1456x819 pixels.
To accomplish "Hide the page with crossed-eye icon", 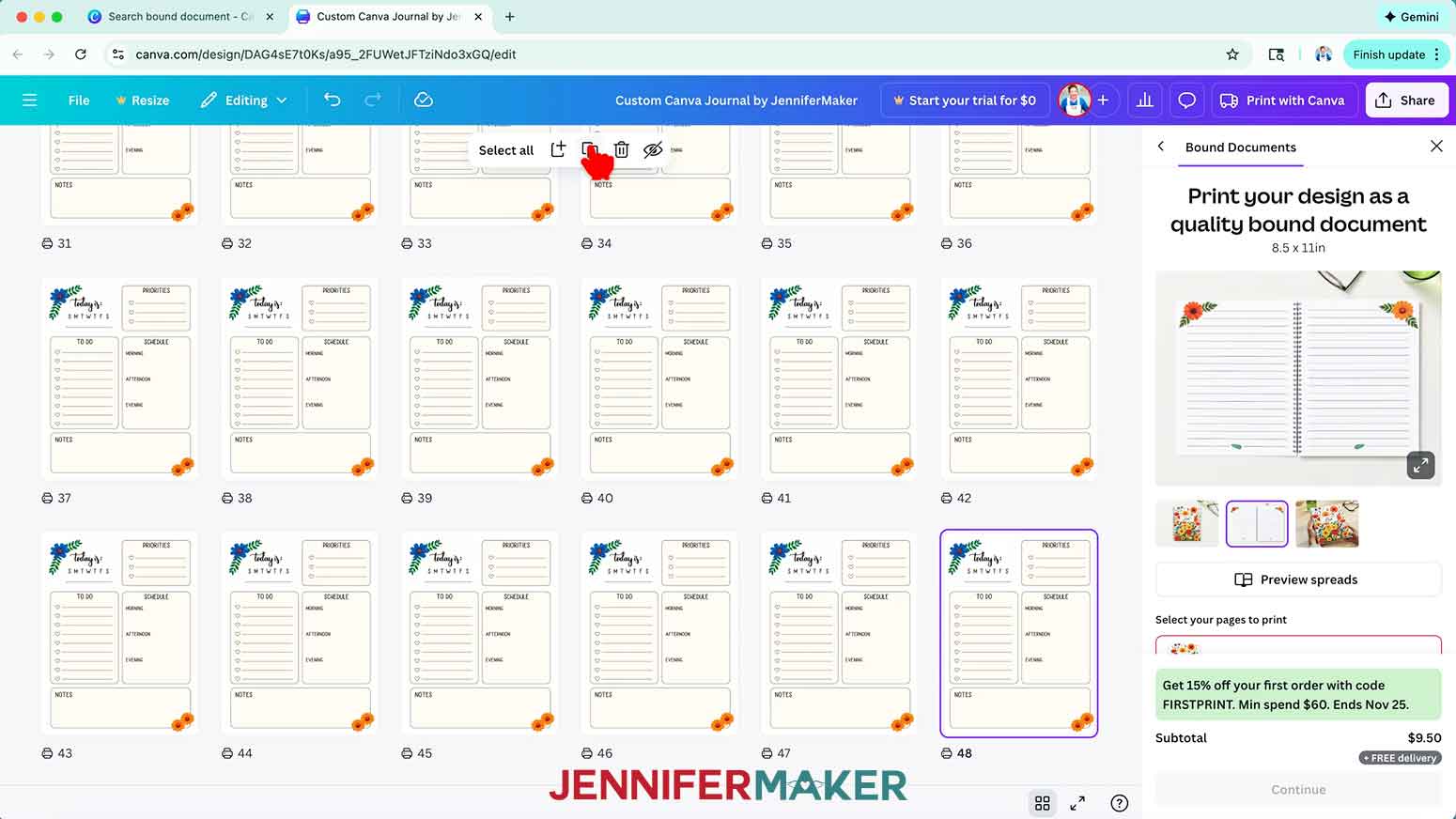I will pyautogui.click(x=653, y=149).
